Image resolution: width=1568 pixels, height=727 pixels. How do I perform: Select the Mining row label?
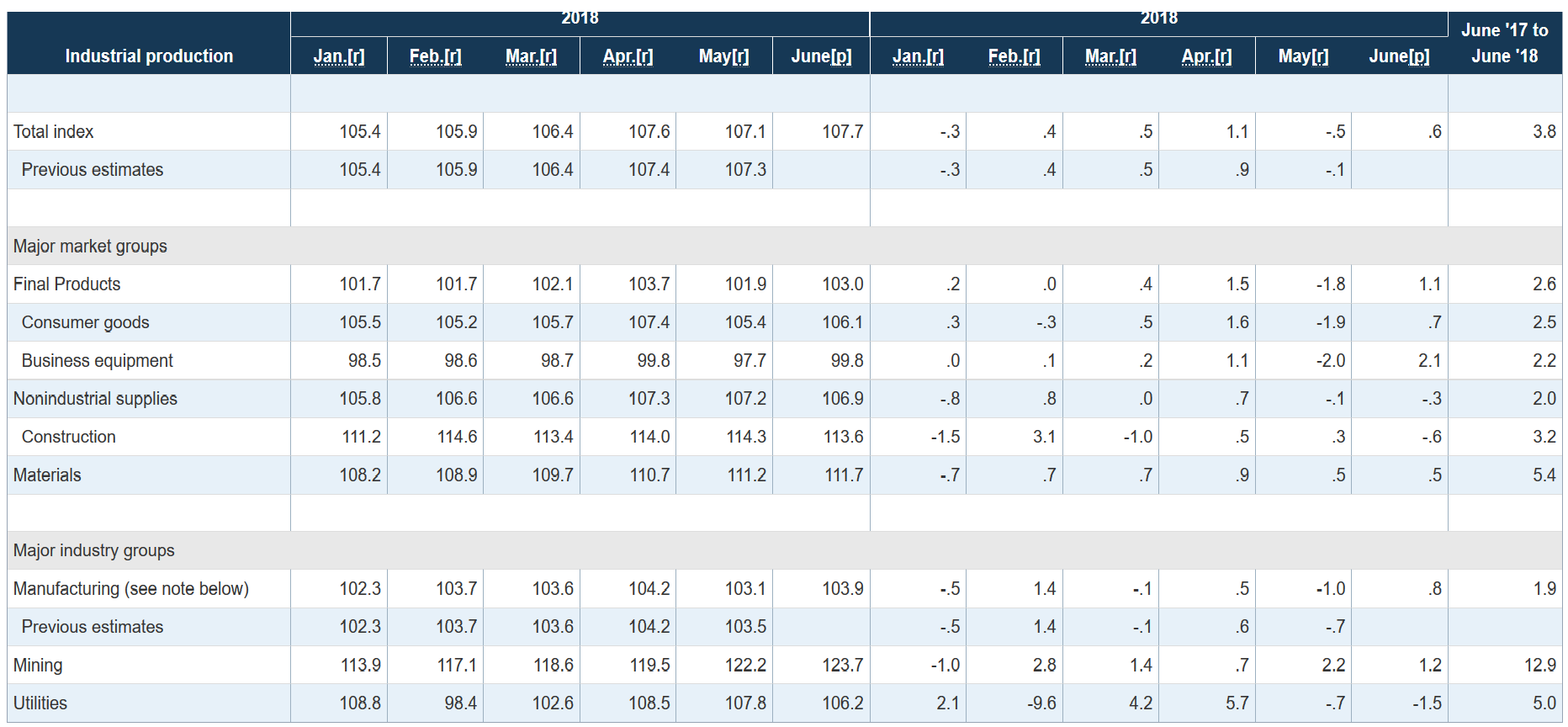click(x=38, y=666)
